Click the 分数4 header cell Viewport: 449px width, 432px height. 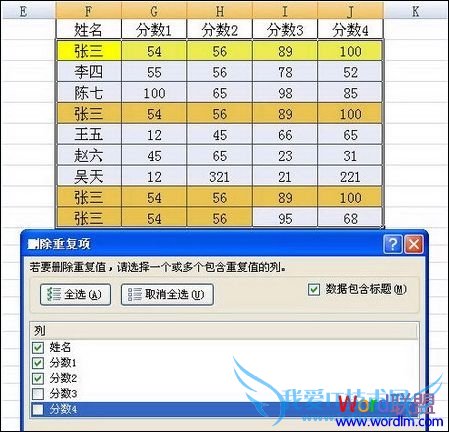[350, 30]
